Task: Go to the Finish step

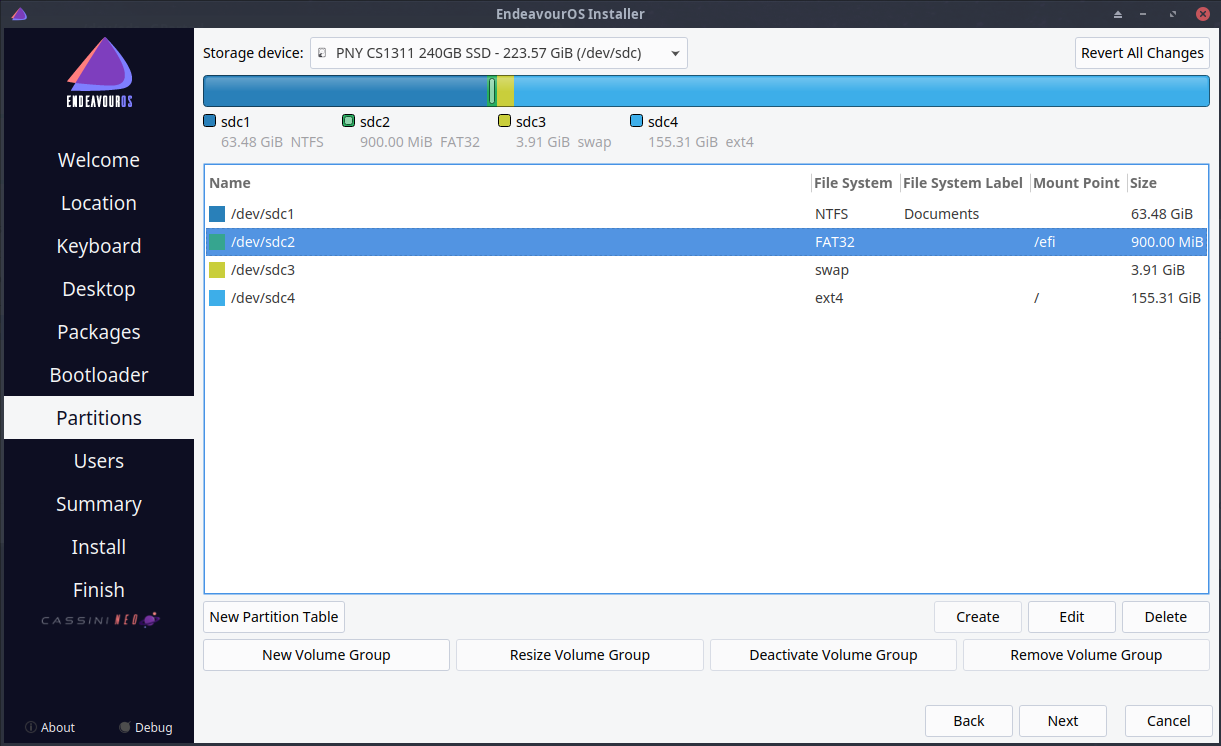Action: point(99,590)
